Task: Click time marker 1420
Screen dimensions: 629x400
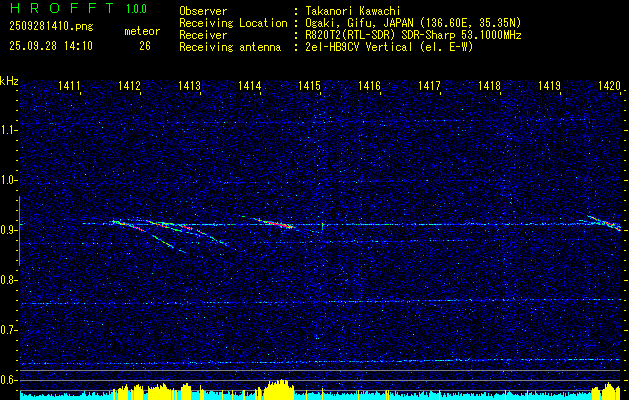Action: pyautogui.click(x=609, y=85)
